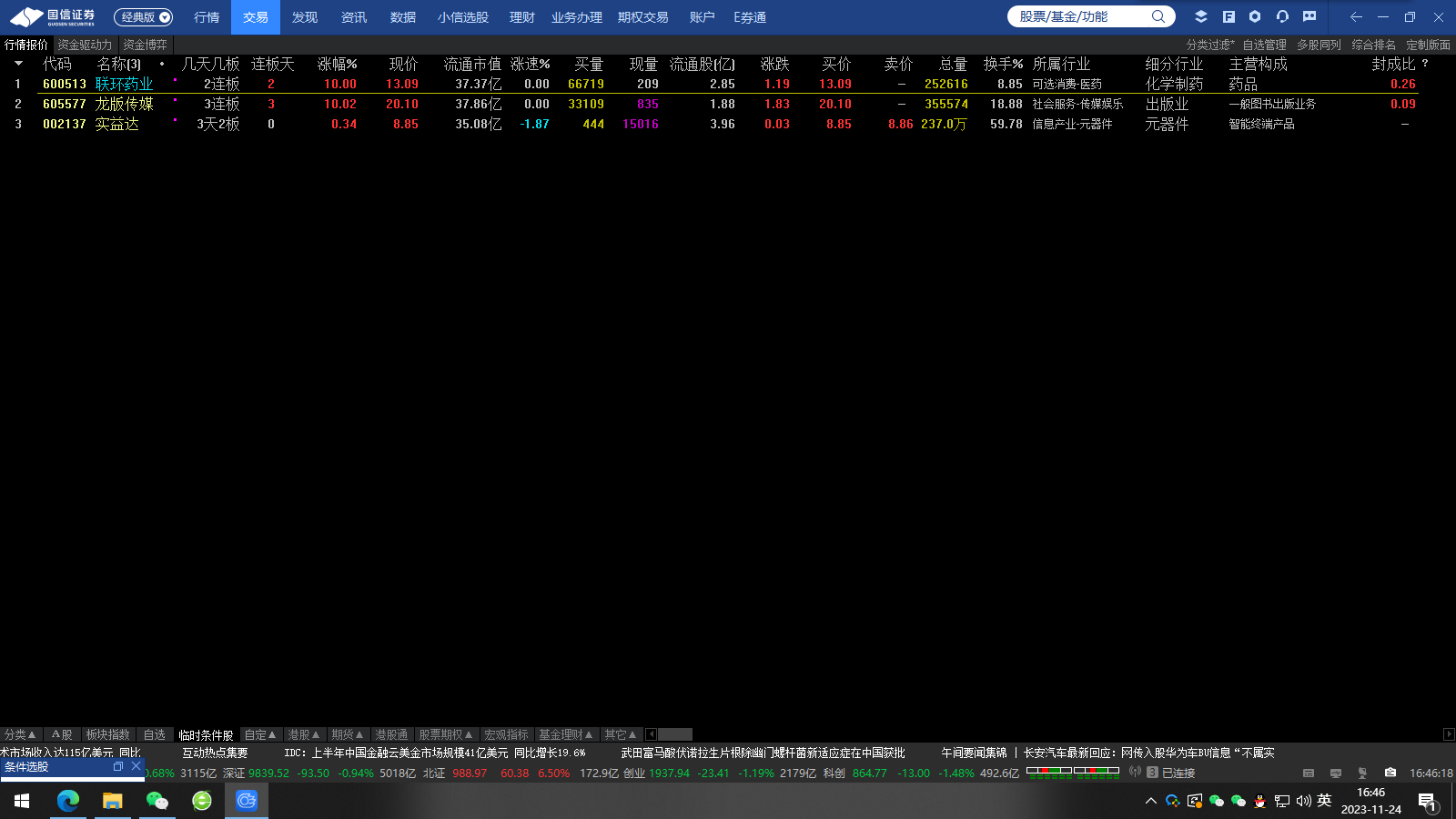
Task: Open the headset customer service icon
Action: 1282,16
